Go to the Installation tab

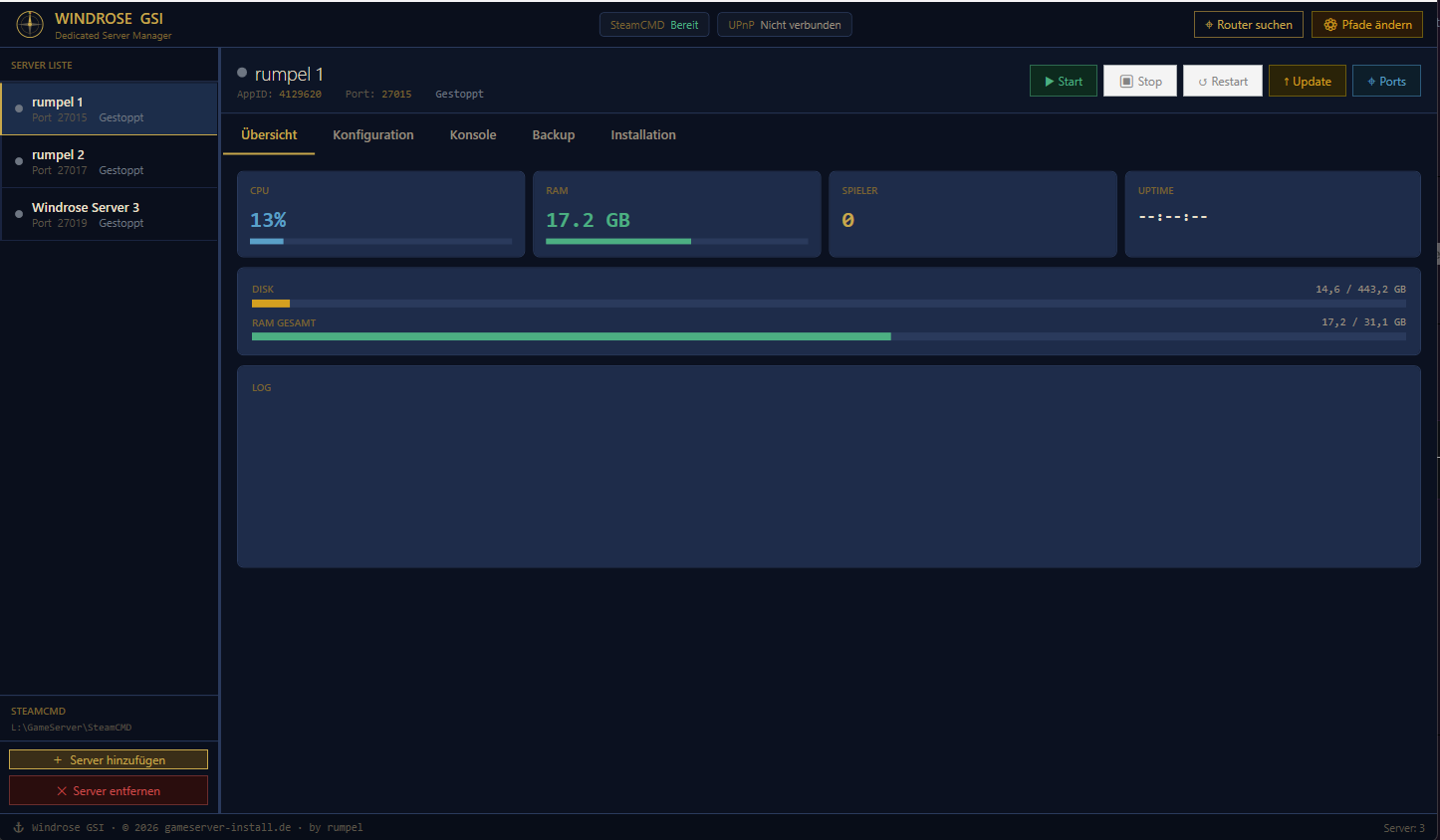643,135
